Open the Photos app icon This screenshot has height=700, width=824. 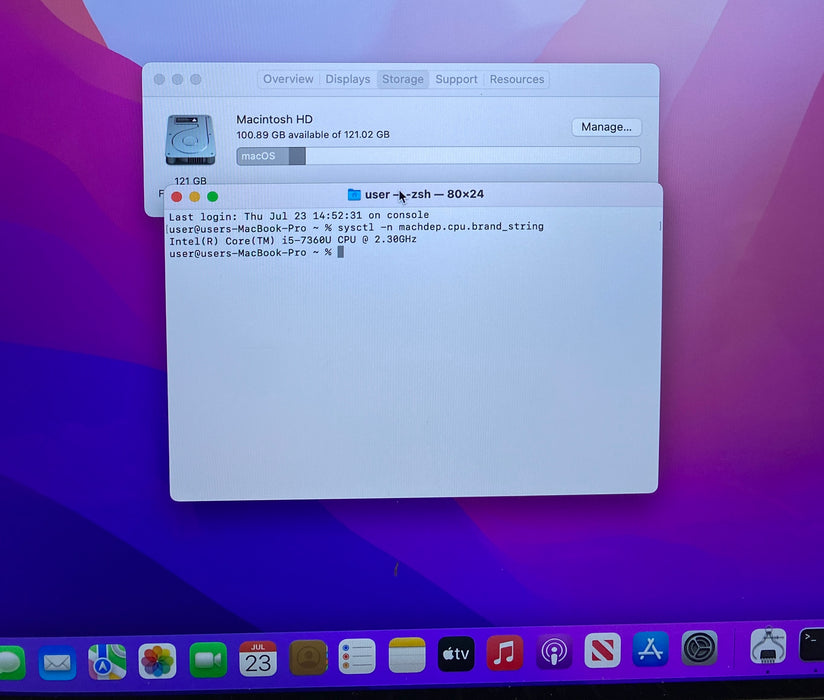[157, 661]
